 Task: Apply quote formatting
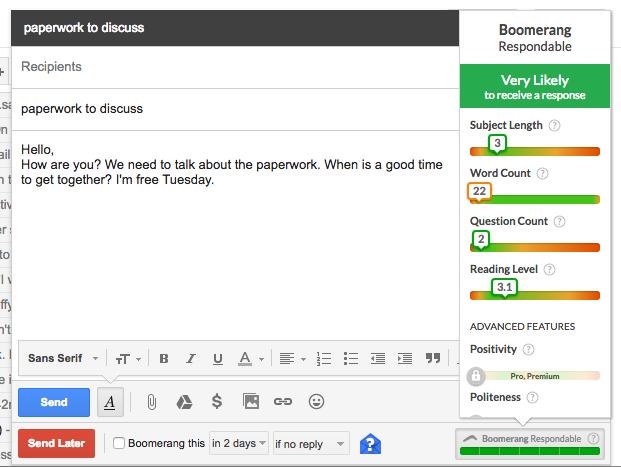(x=433, y=358)
